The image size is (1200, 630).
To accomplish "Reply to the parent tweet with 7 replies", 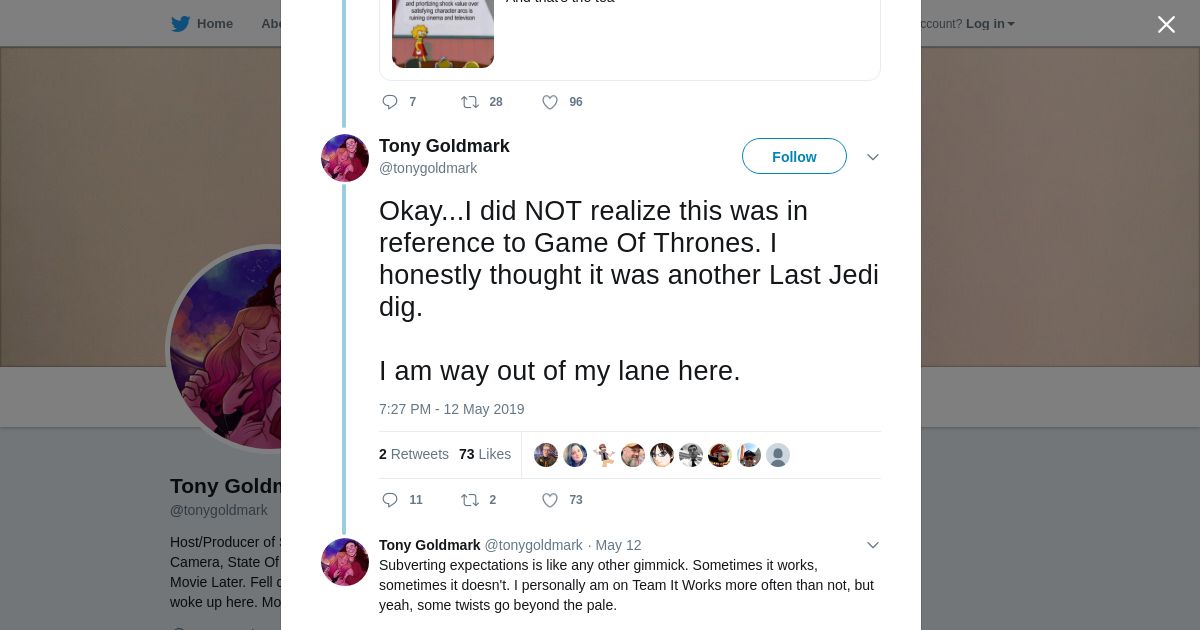I will click(x=390, y=102).
